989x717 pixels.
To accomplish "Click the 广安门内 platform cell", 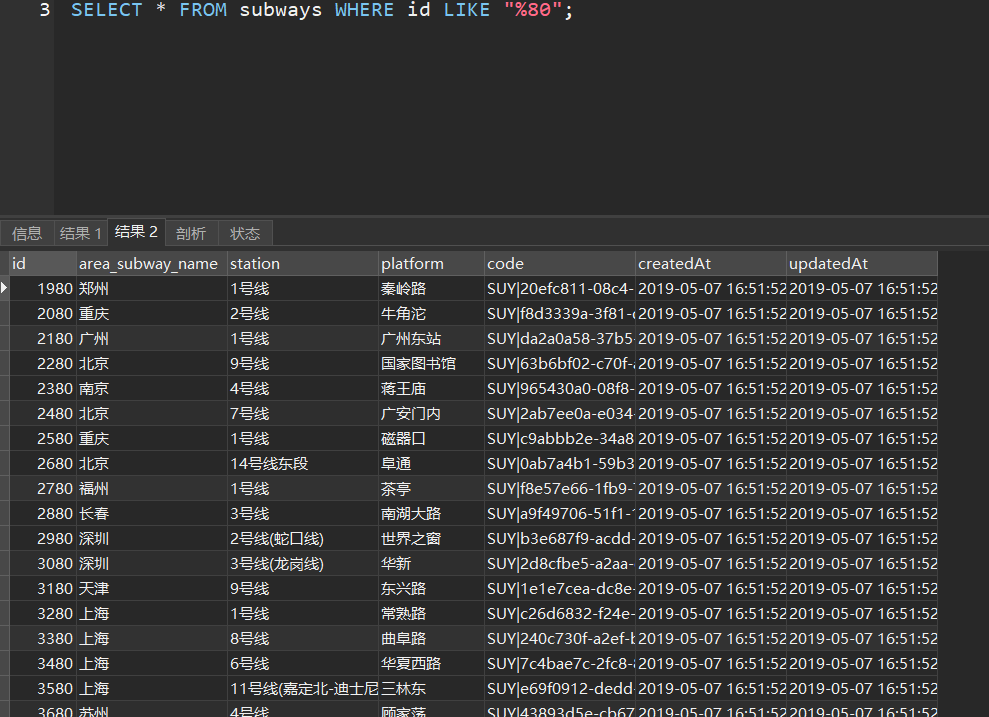I will point(431,414).
